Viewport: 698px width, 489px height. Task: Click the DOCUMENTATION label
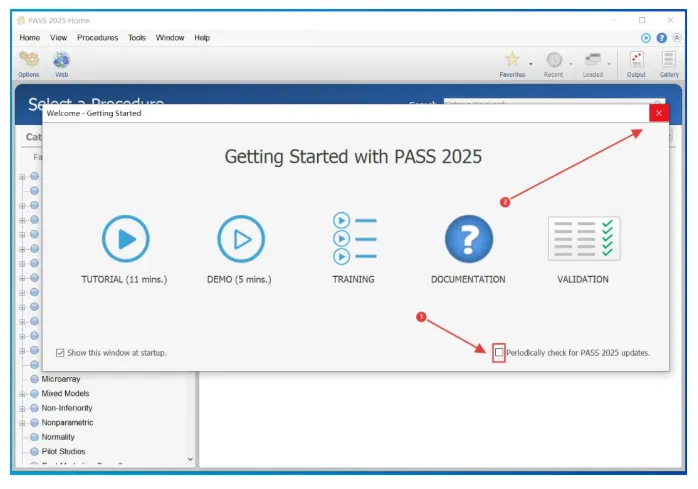(468, 279)
